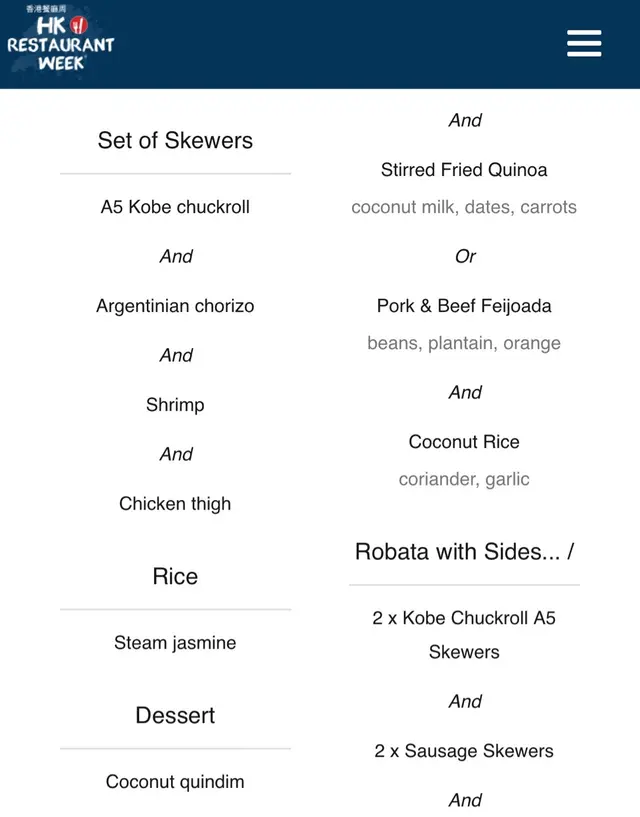
Task: Click the Pork & Beef Feijoada dish
Action: click(x=464, y=306)
